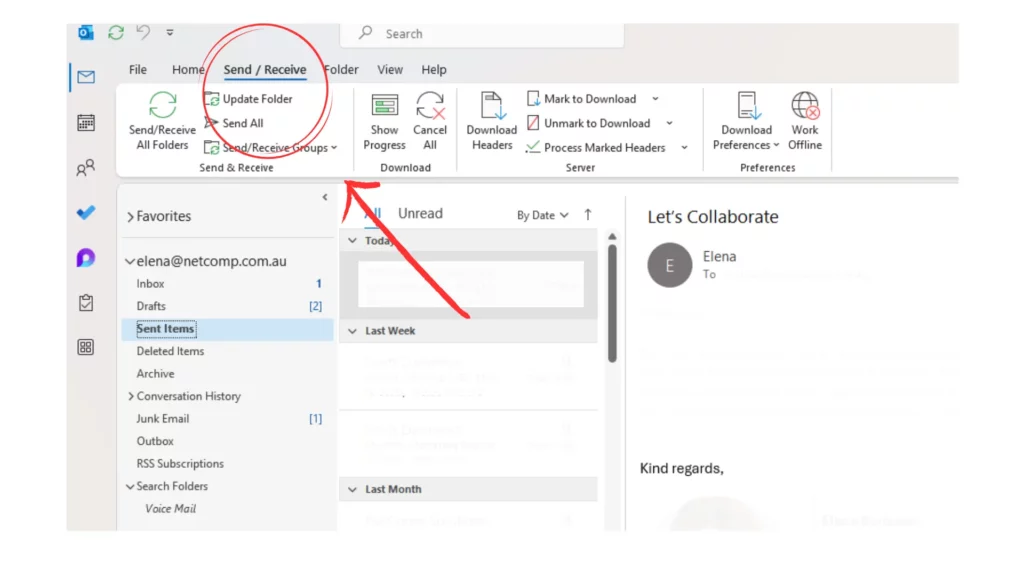
Task: Open the Calendar from the left sidebar
Action: [85, 120]
